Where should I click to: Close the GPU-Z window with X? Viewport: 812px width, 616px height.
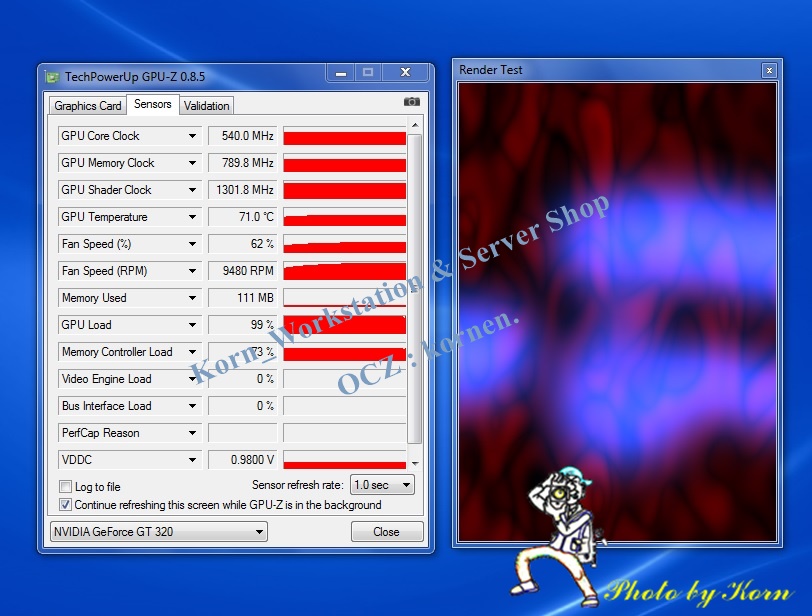[405, 72]
